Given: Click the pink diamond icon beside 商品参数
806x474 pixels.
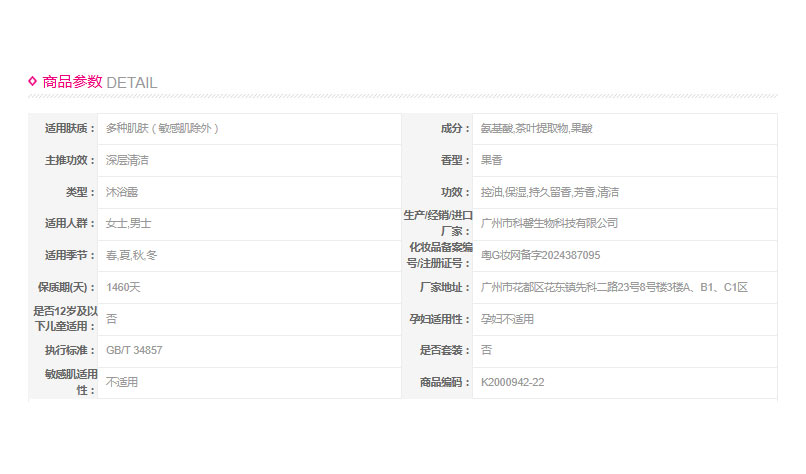Looking at the screenshot, I should pos(33,81).
